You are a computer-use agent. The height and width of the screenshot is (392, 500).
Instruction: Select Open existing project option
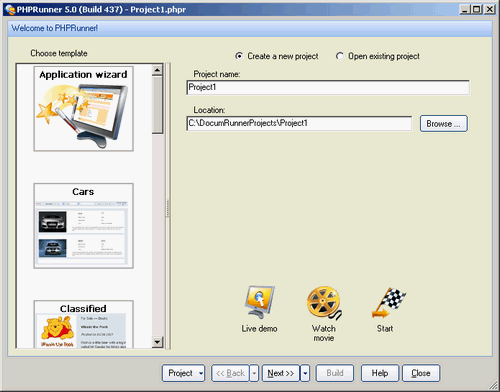378,56
